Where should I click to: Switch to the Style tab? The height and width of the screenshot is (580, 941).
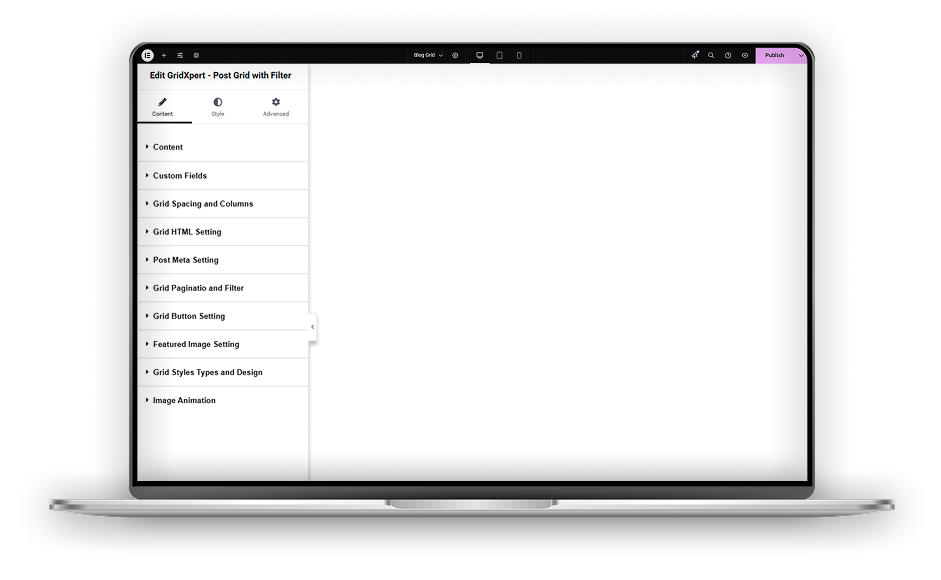(218, 107)
